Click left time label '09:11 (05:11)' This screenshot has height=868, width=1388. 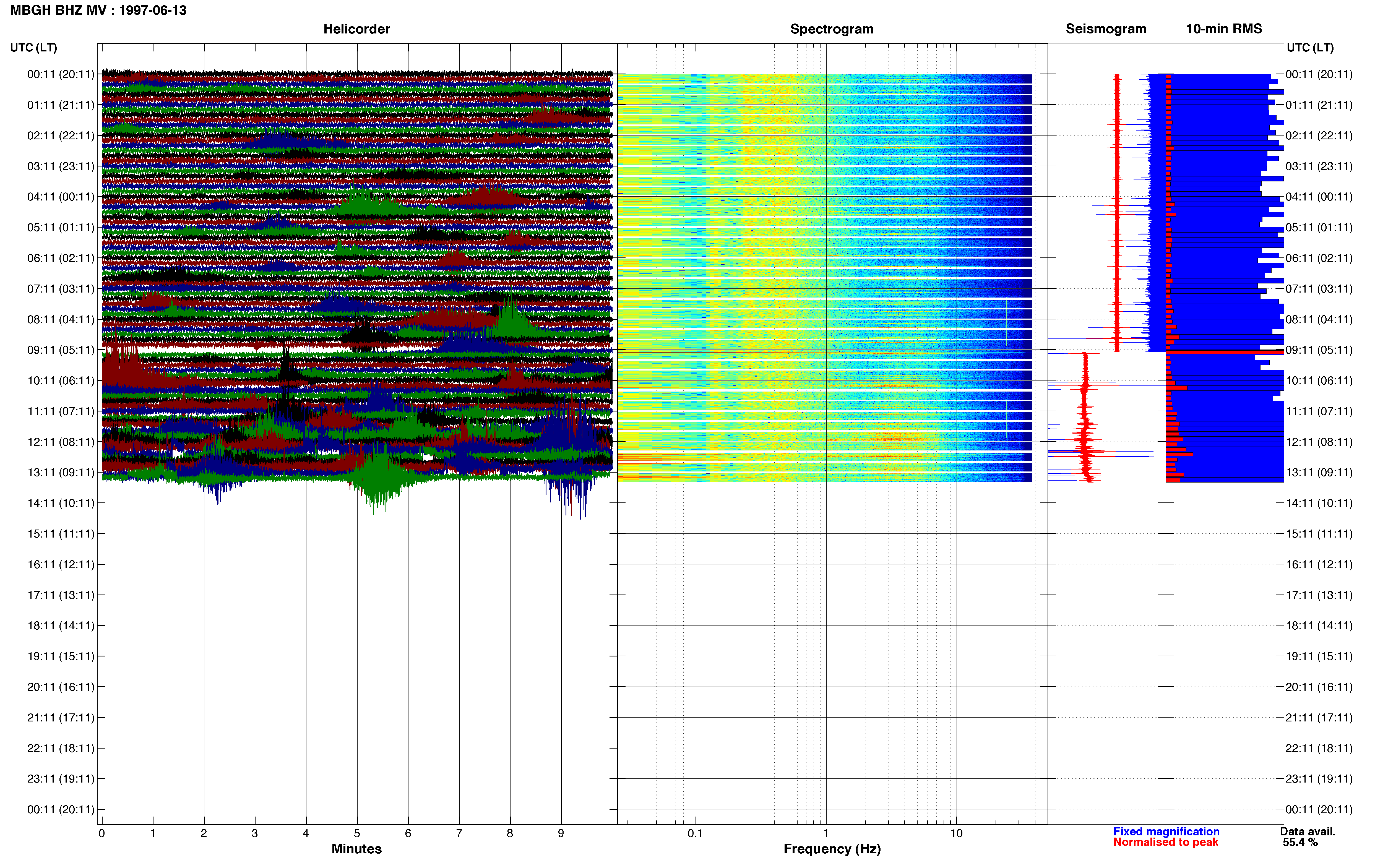[61, 350]
